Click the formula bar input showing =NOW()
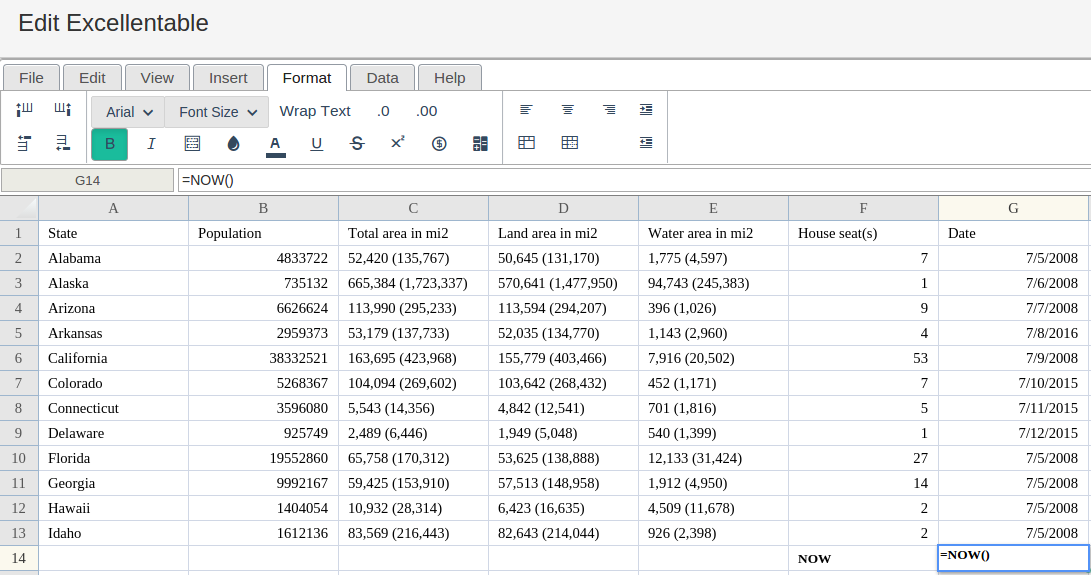The image size is (1091, 575). click(x=630, y=180)
